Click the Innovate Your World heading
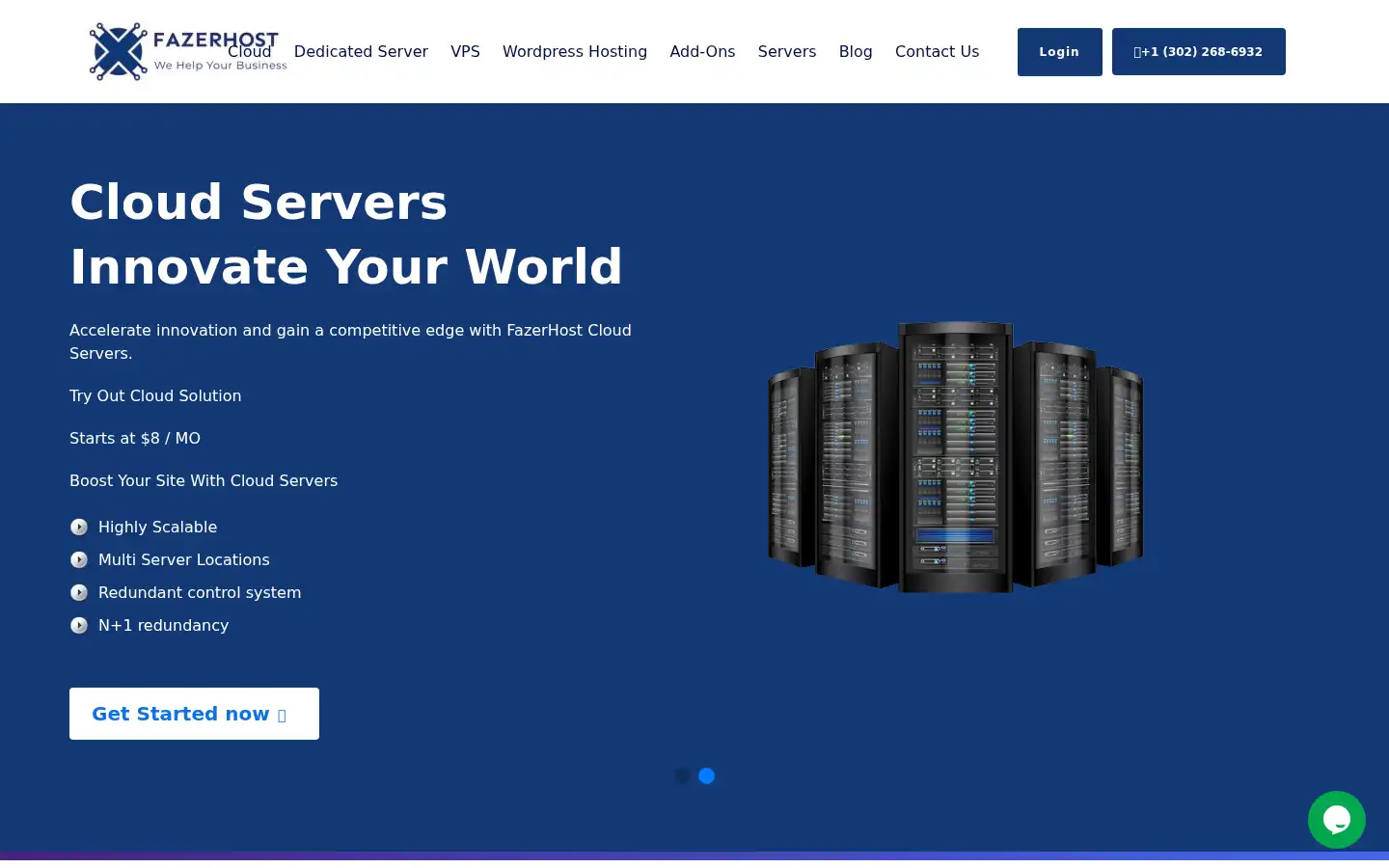The height and width of the screenshot is (868, 1389). tap(346, 266)
